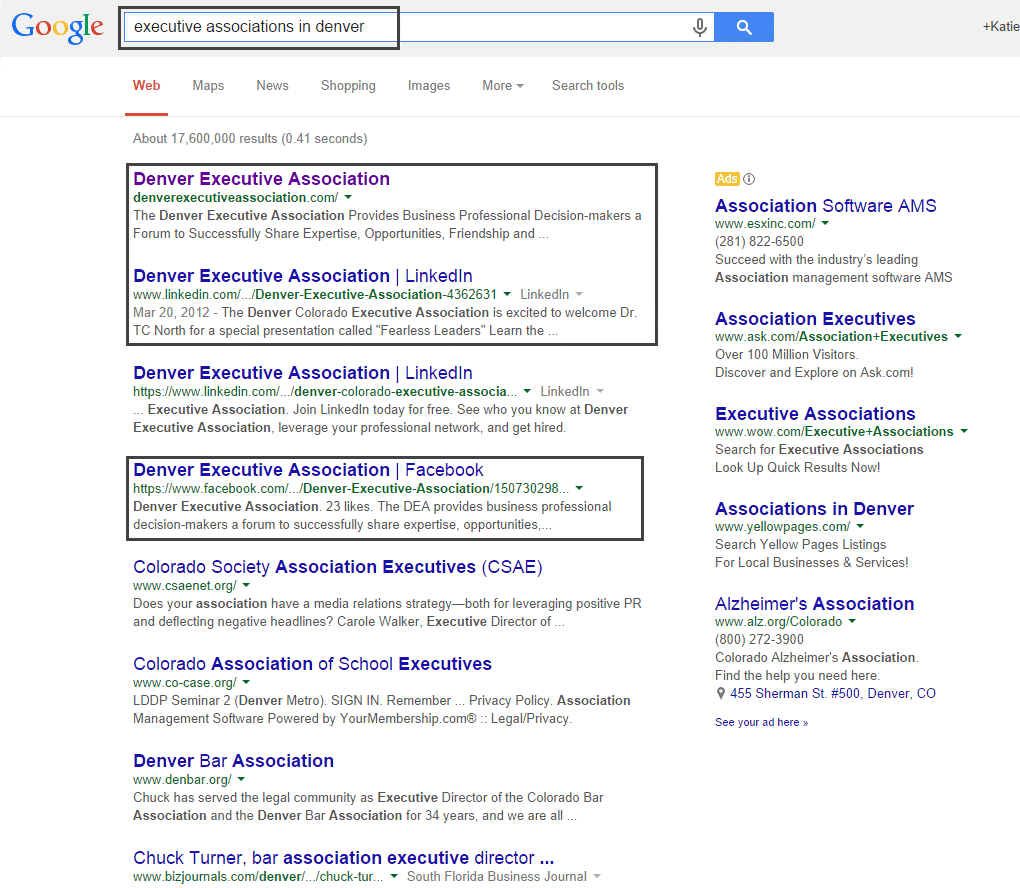Expand South Florida Business Journal arrow

click(x=597, y=876)
